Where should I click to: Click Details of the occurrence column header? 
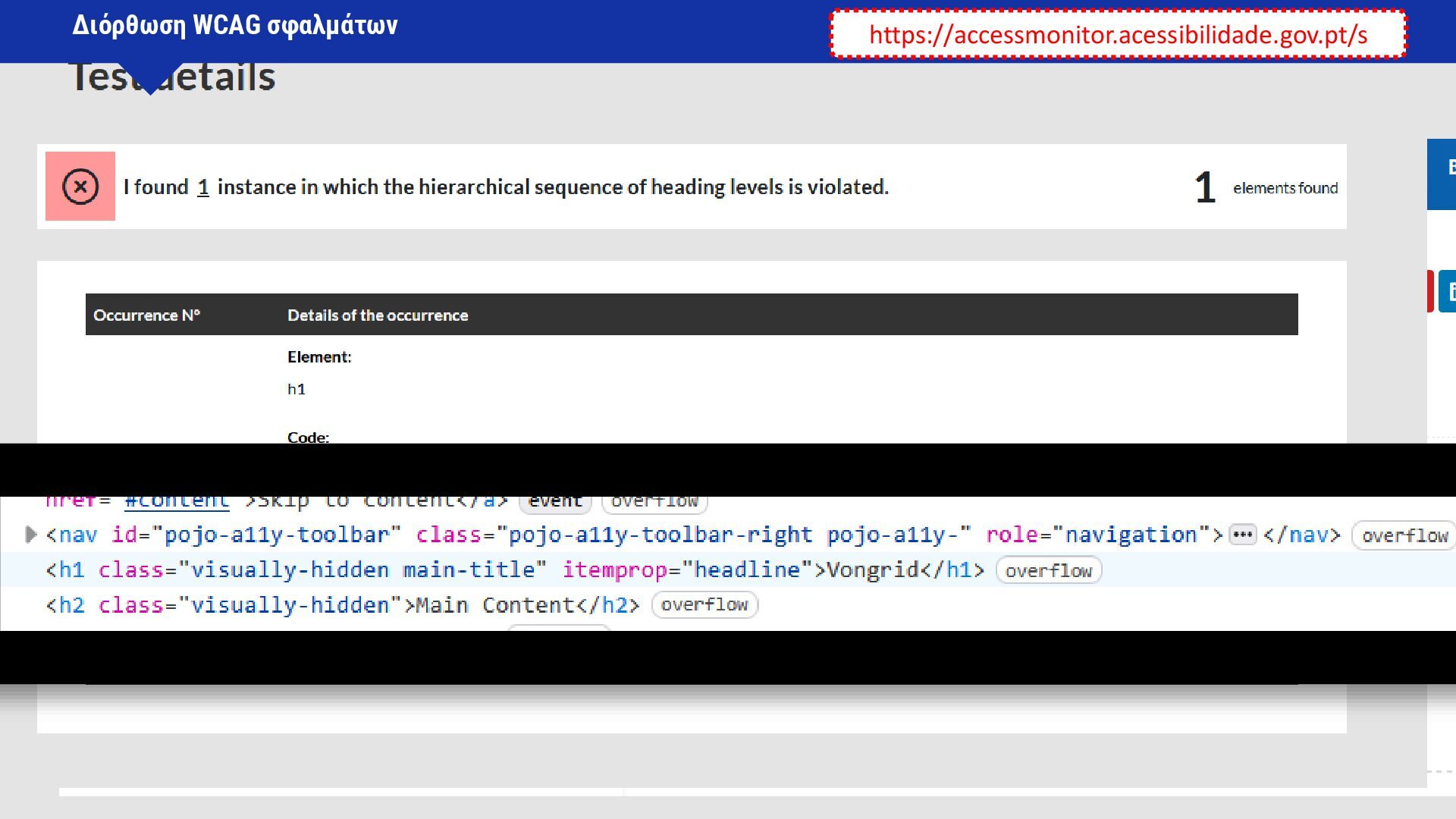pyautogui.click(x=377, y=315)
